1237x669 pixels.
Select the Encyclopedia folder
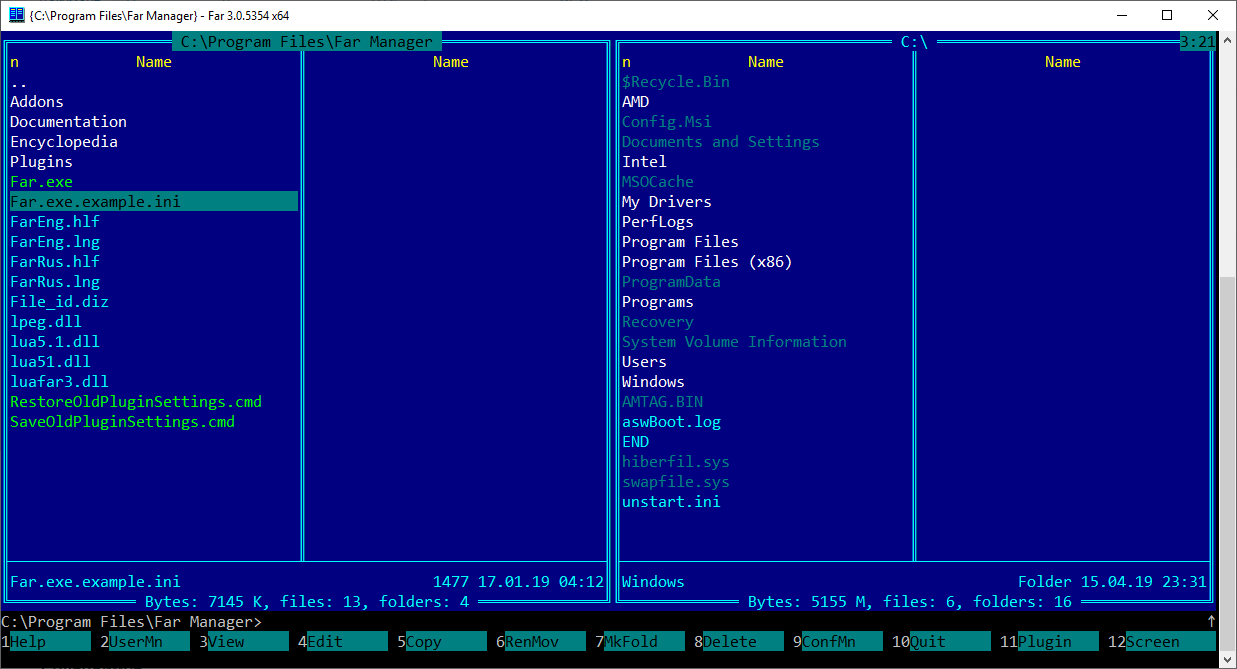(x=64, y=142)
